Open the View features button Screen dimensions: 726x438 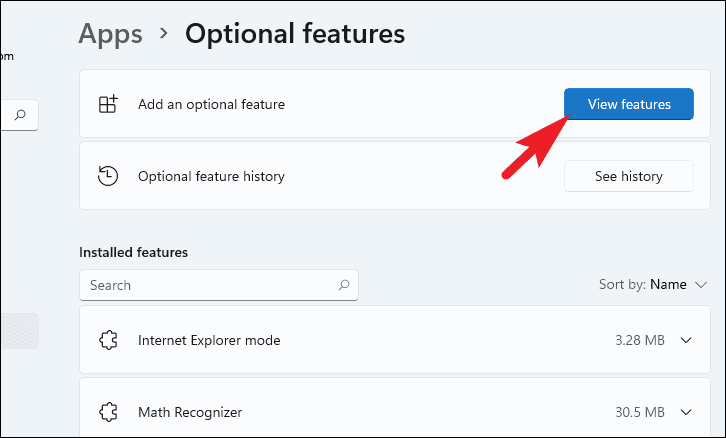pos(628,104)
